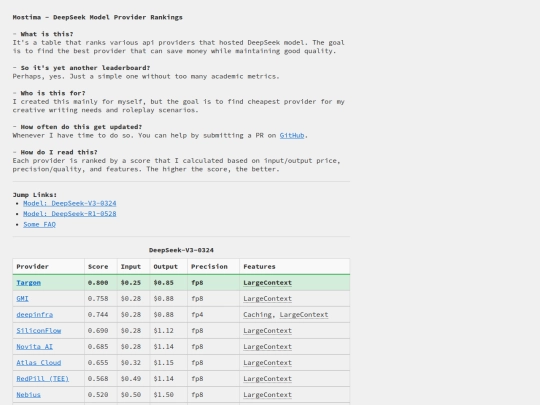The image size is (540, 405).
Task: Click Targon's input price $0.25
Action: click(x=131, y=283)
